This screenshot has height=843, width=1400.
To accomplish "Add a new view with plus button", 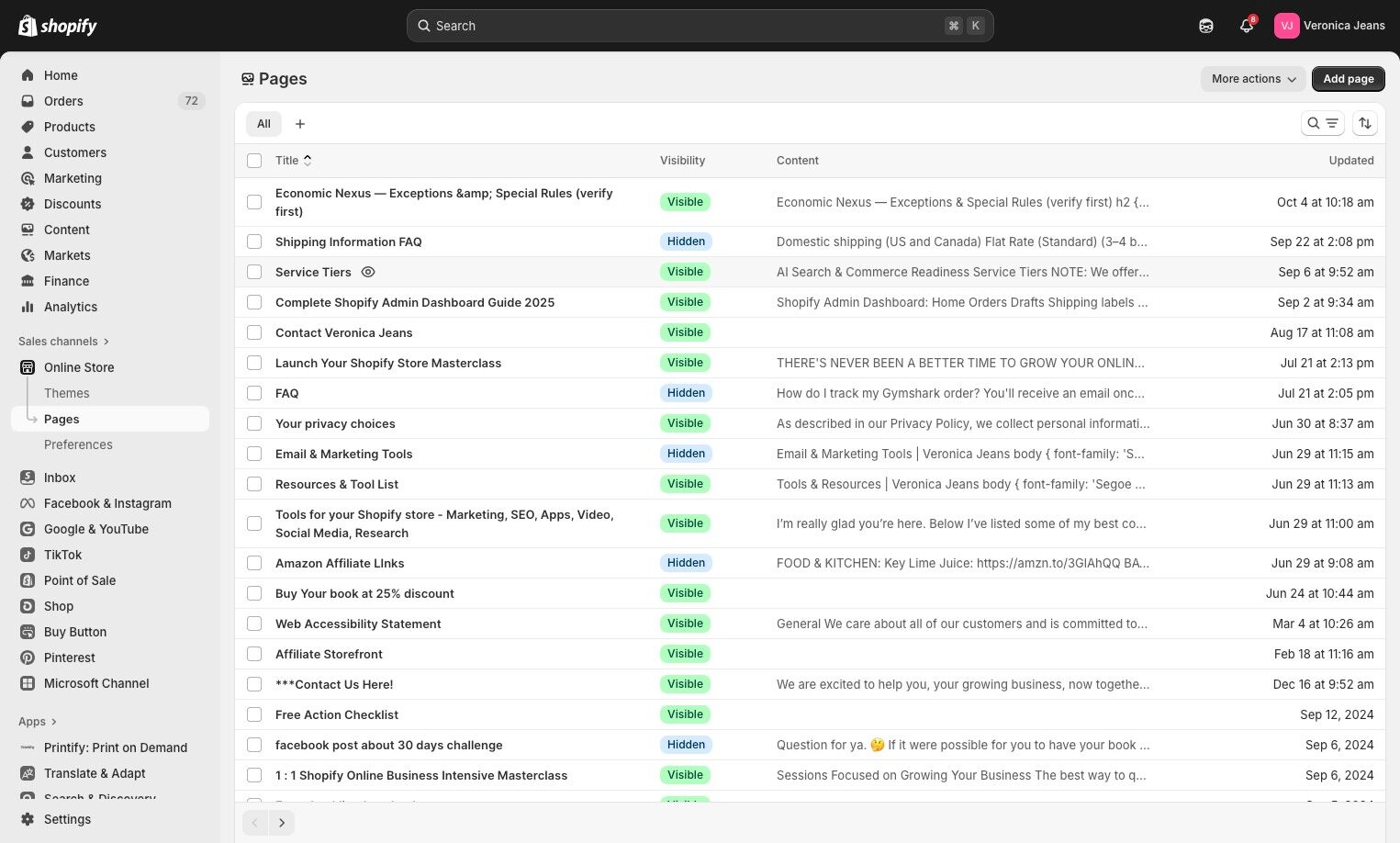I will point(300,124).
